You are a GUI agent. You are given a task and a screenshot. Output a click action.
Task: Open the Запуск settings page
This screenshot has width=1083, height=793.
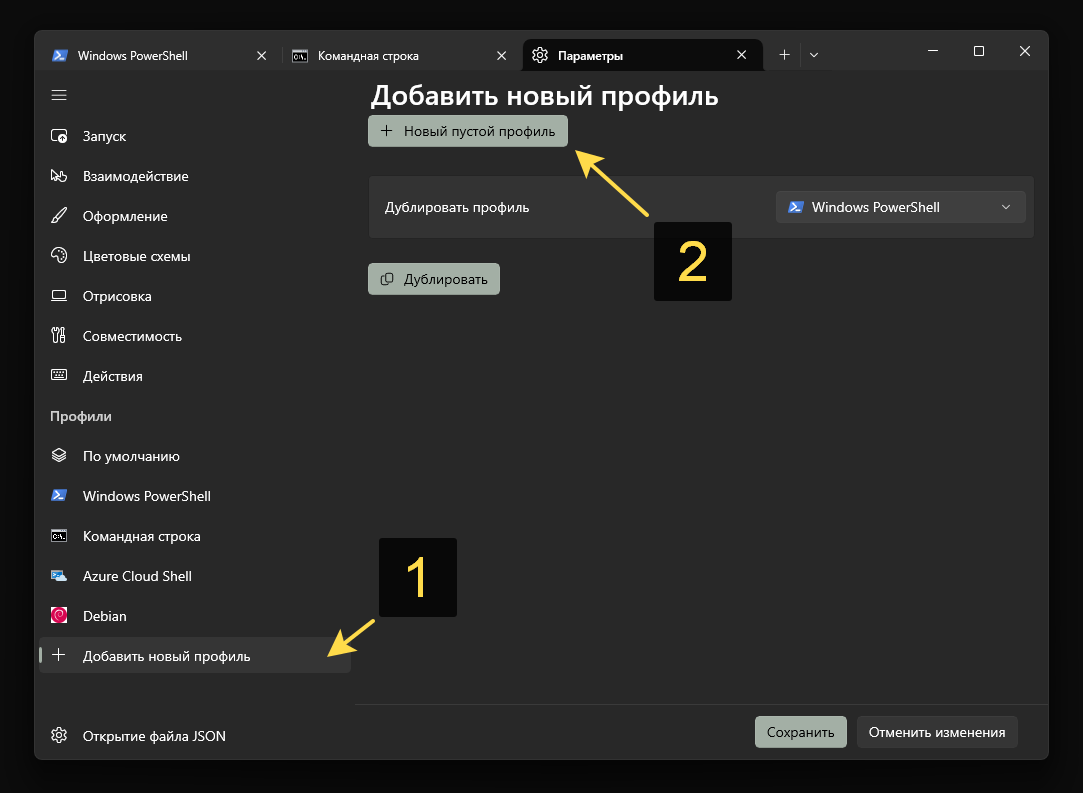click(195, 136)
